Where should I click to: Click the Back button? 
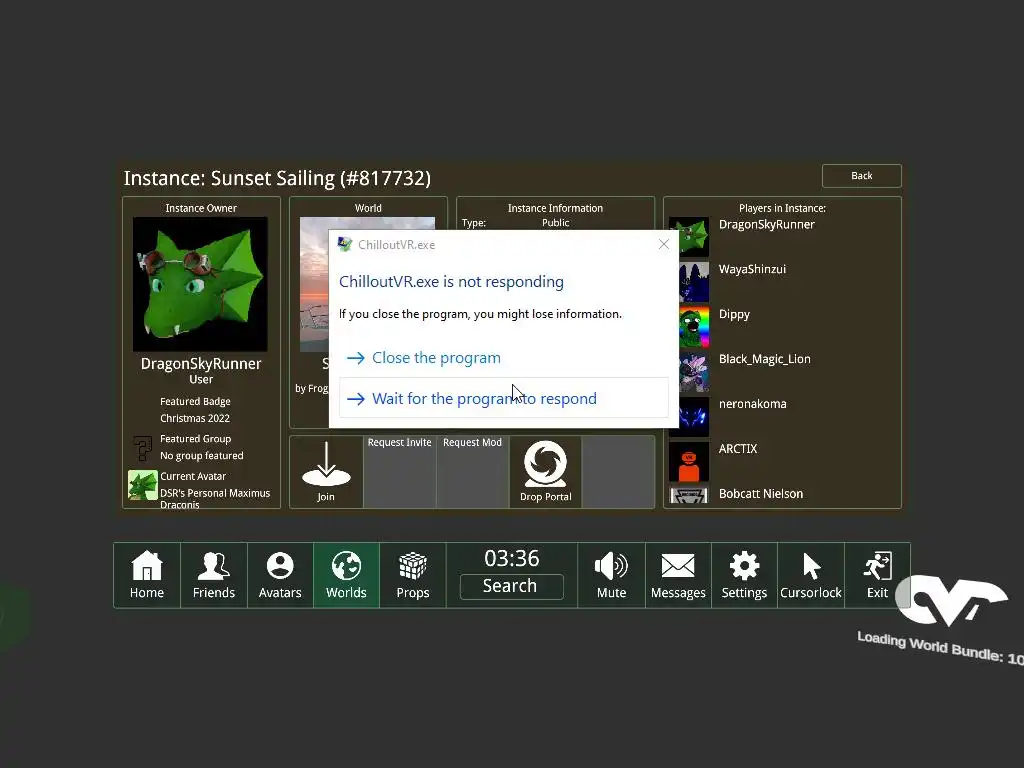861,176
